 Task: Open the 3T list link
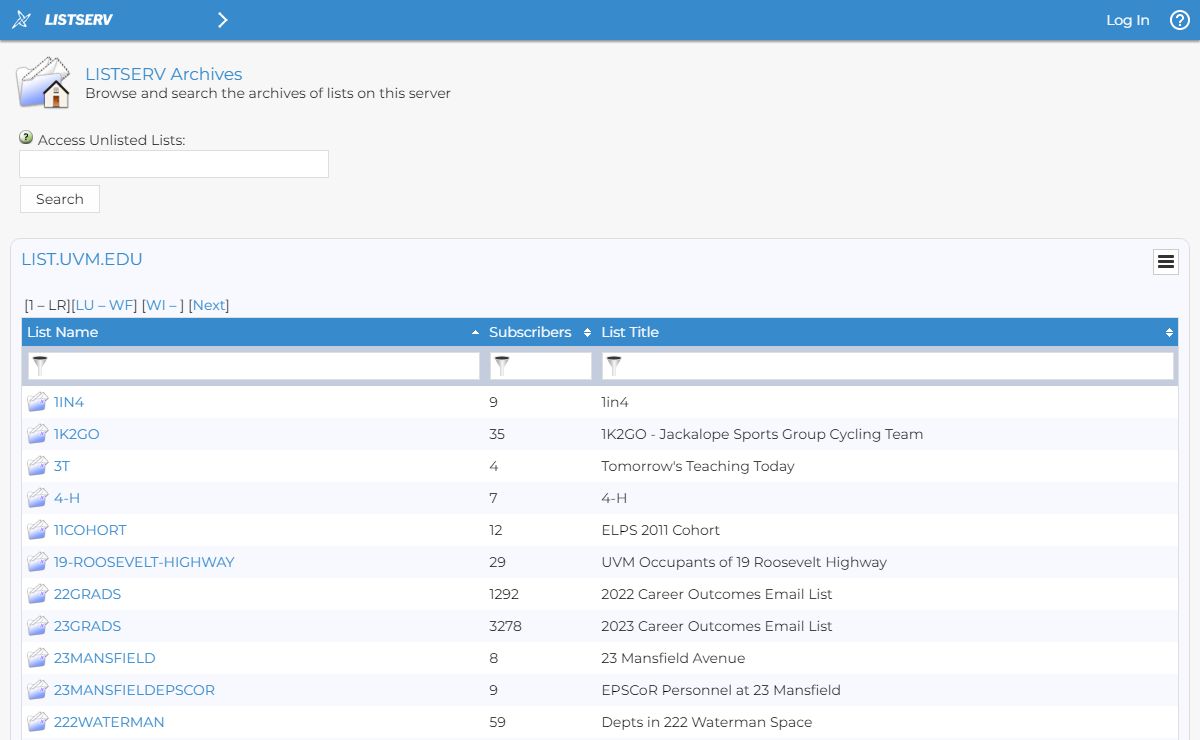pos(62,466)
